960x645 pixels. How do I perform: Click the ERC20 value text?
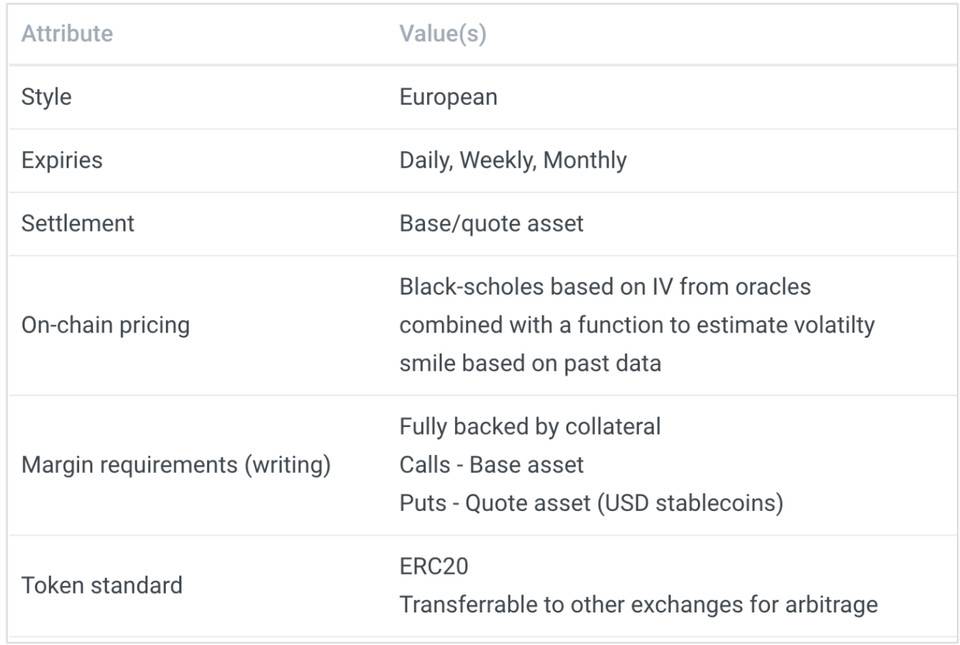point(433,567)
